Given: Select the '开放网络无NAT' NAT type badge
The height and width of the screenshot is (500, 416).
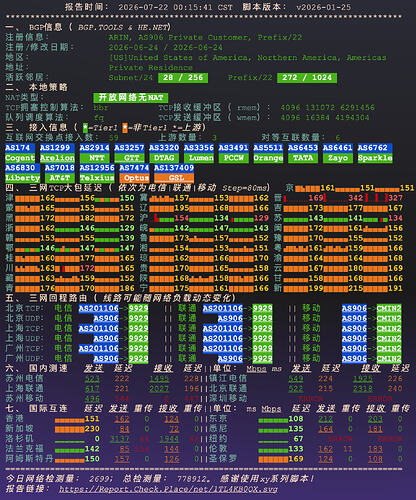Looking at the screenshot, I should 131,98.
